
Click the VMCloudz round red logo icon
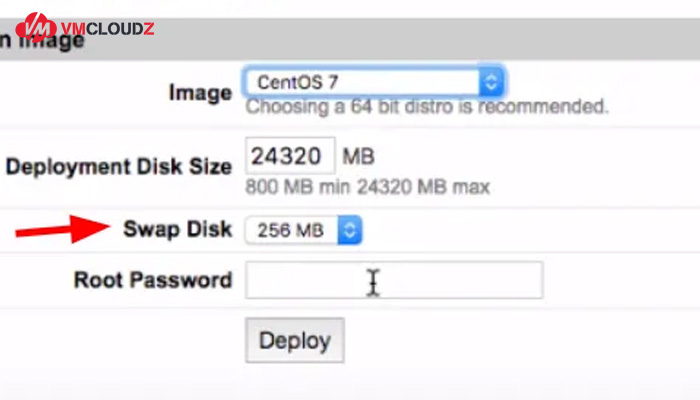coord(35,27)
